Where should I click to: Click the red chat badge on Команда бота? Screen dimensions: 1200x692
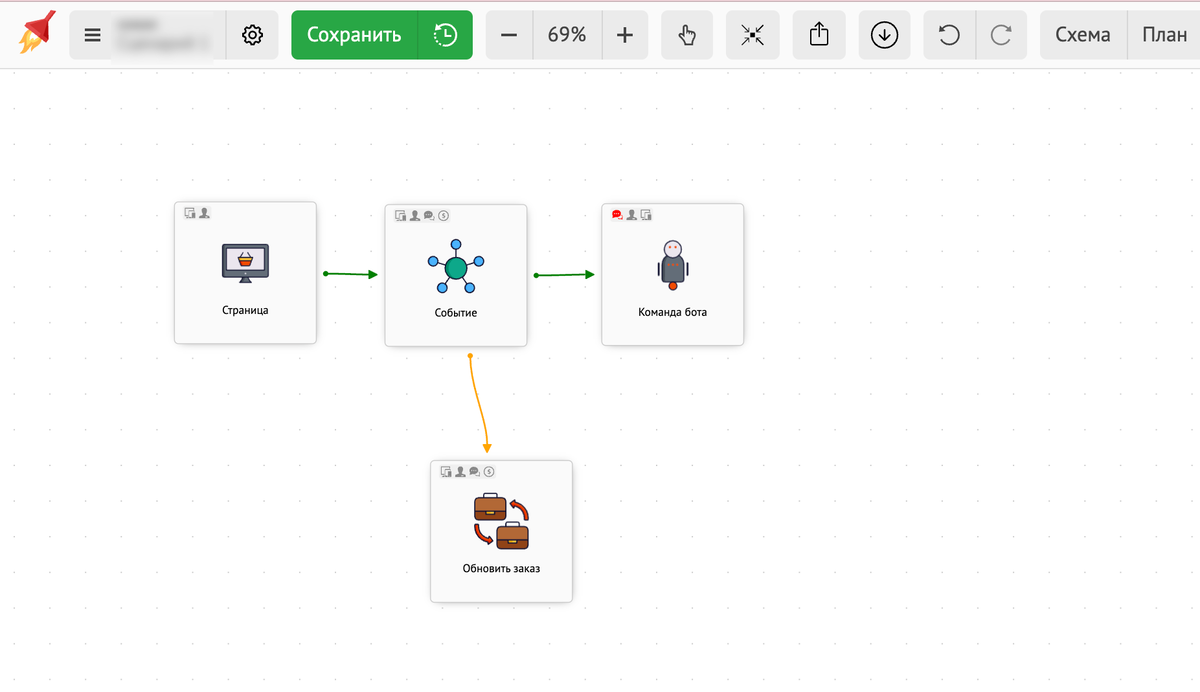coord(617,214)
